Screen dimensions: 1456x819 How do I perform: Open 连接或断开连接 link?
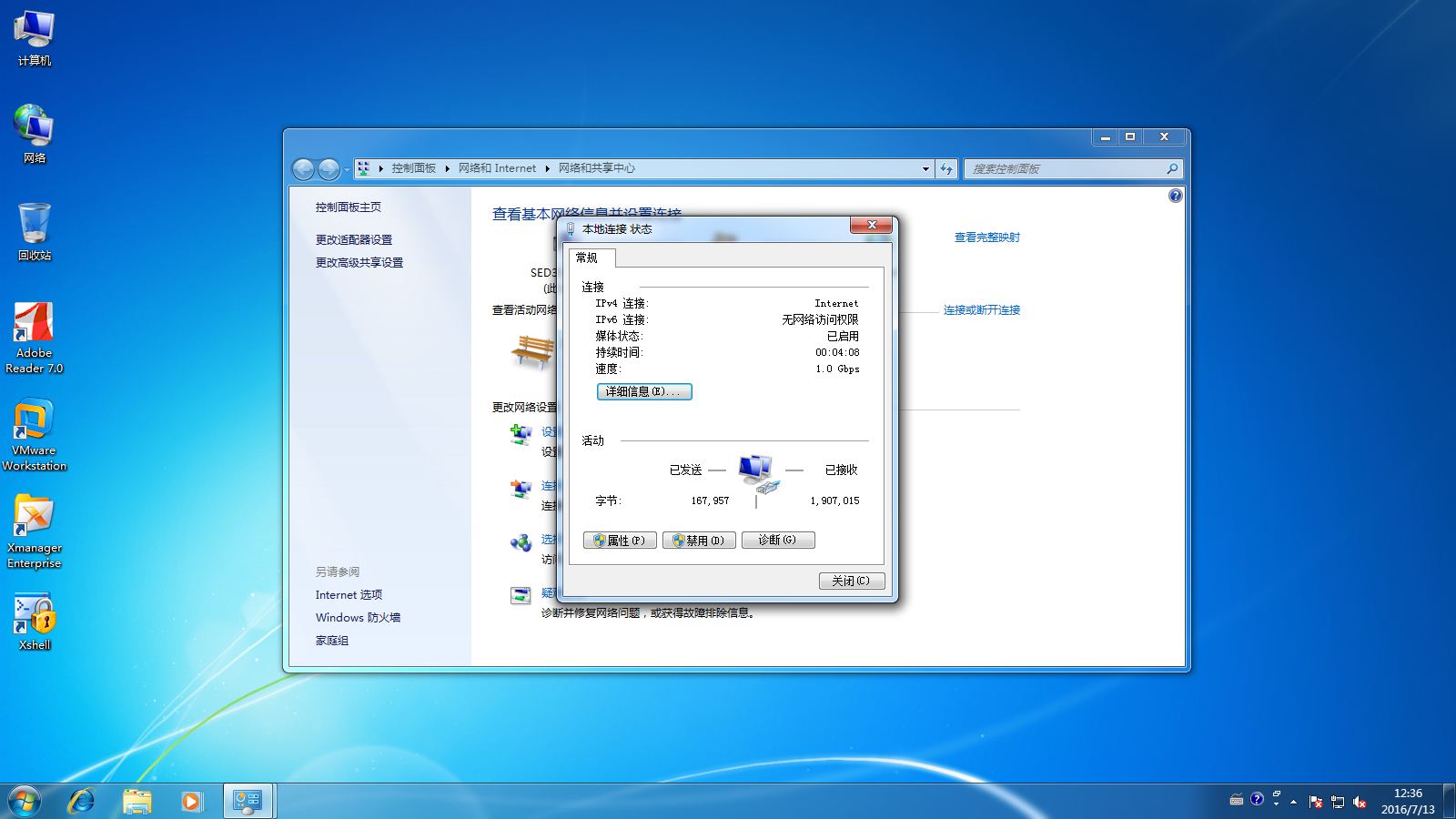(982, 310)
